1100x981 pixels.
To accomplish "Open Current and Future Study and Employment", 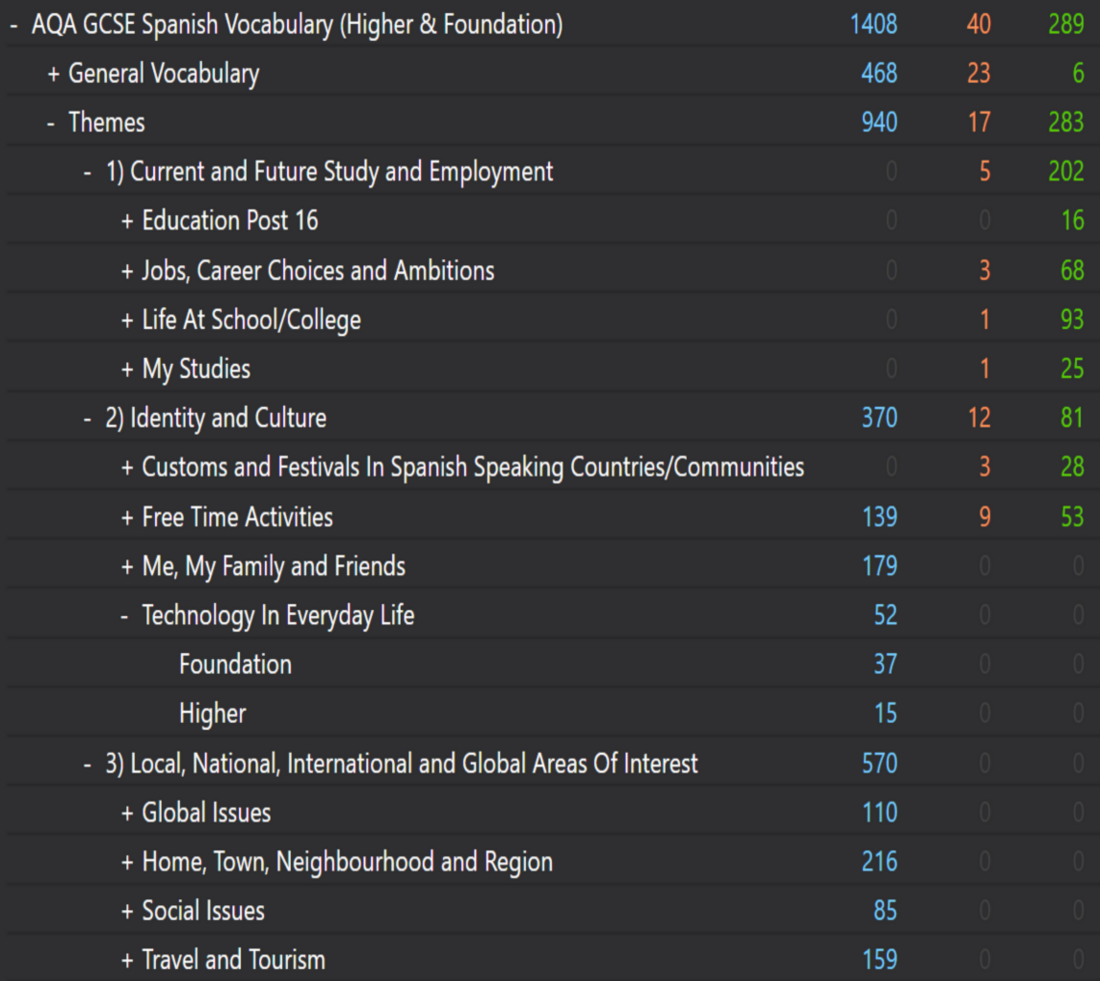I will point(329,173).
